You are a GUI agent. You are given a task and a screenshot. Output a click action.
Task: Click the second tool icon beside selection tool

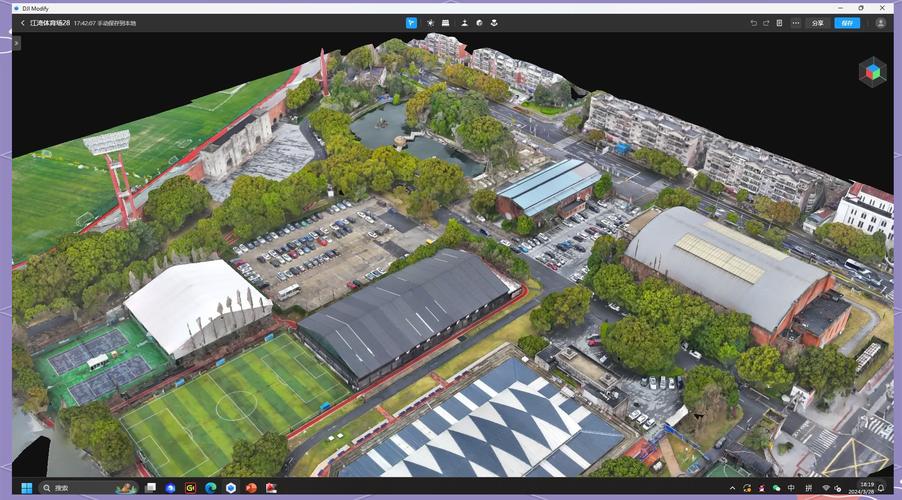430,23
